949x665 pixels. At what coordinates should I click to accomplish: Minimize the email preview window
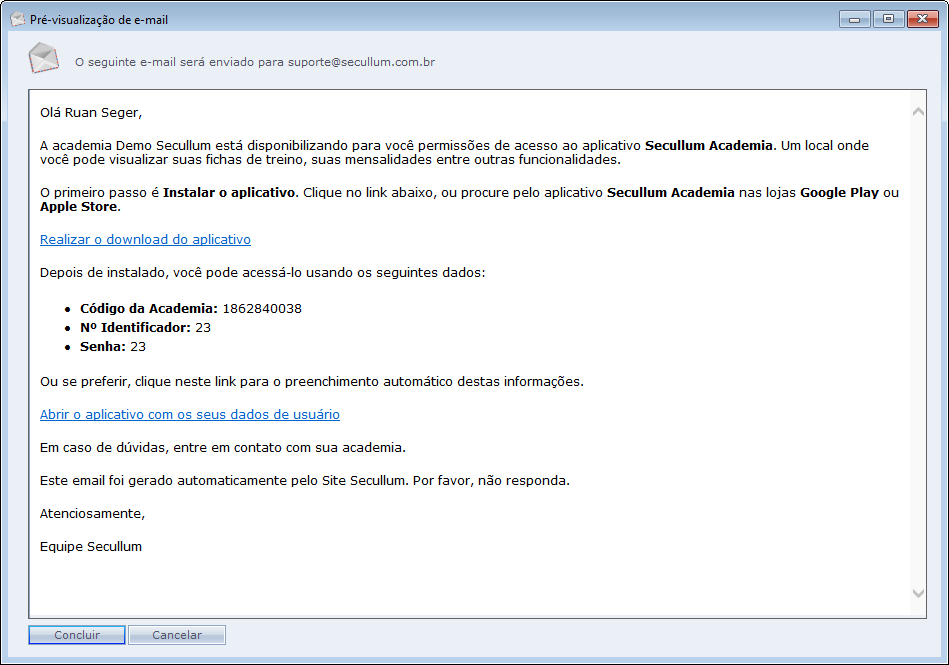pyautogui.click(x=854, y=18)
